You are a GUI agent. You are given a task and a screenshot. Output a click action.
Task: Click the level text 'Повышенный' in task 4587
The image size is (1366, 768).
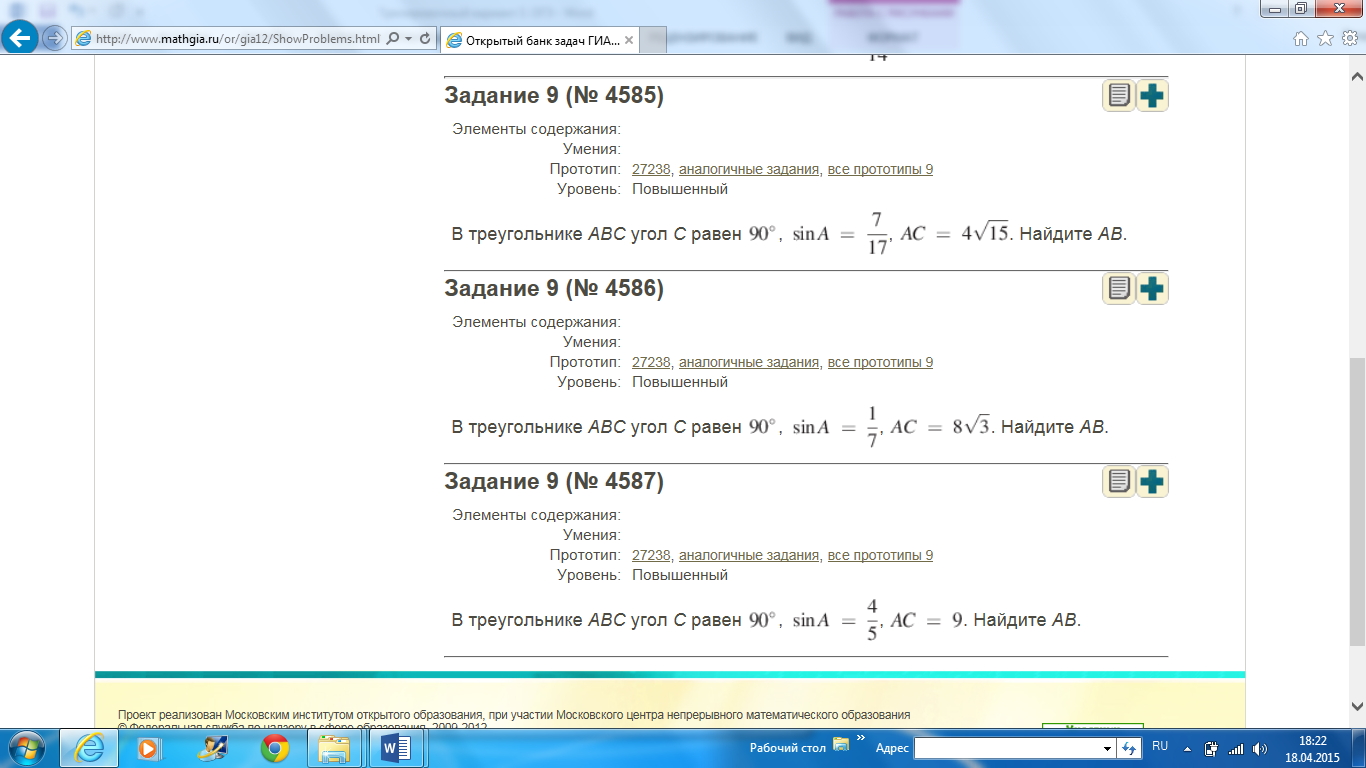click(x=680, y=575)
